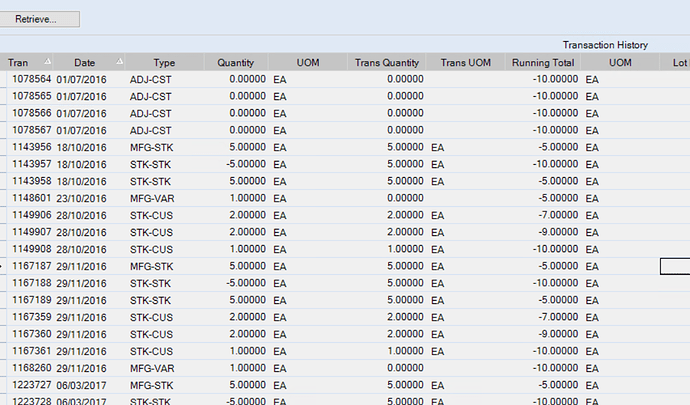Screen dimensions: 690x405
Task: Sort by the Tran column header
Action: coord(26,63)
